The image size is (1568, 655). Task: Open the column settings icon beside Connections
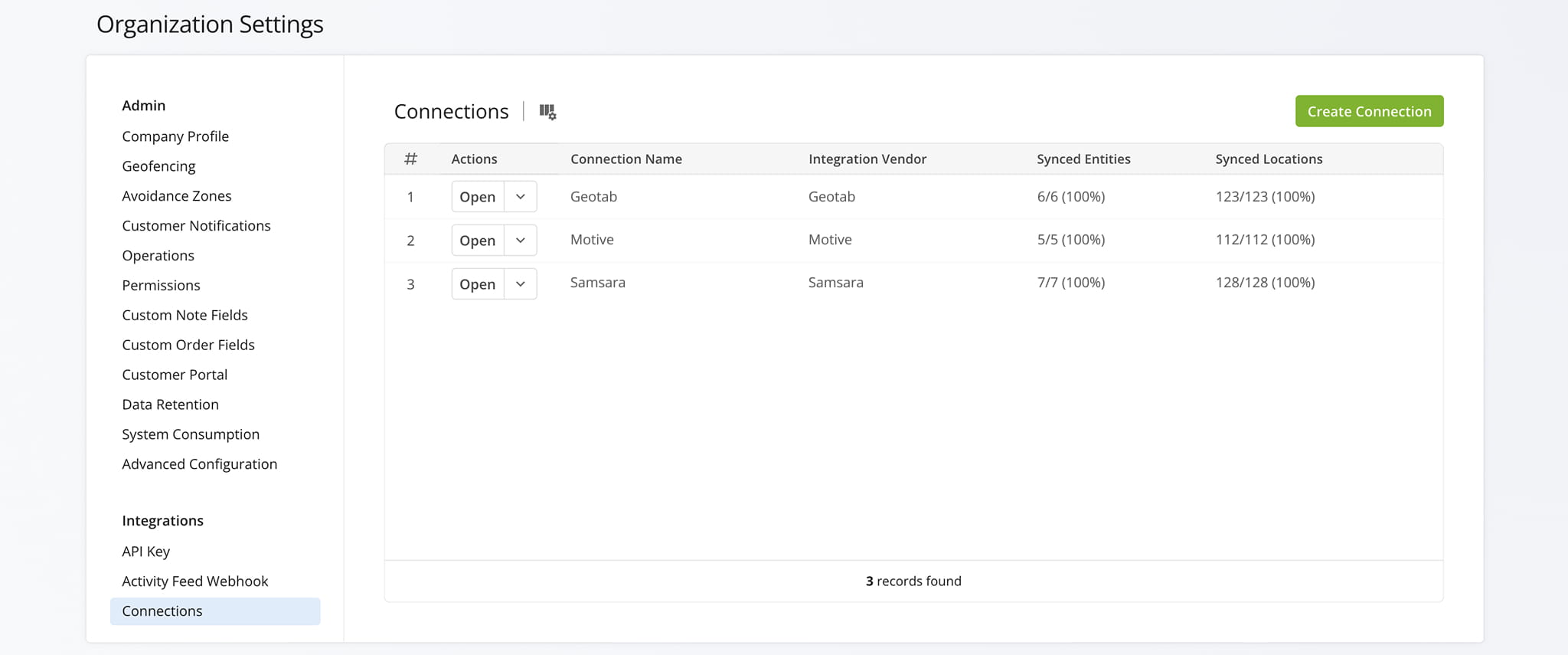point(547,112)
